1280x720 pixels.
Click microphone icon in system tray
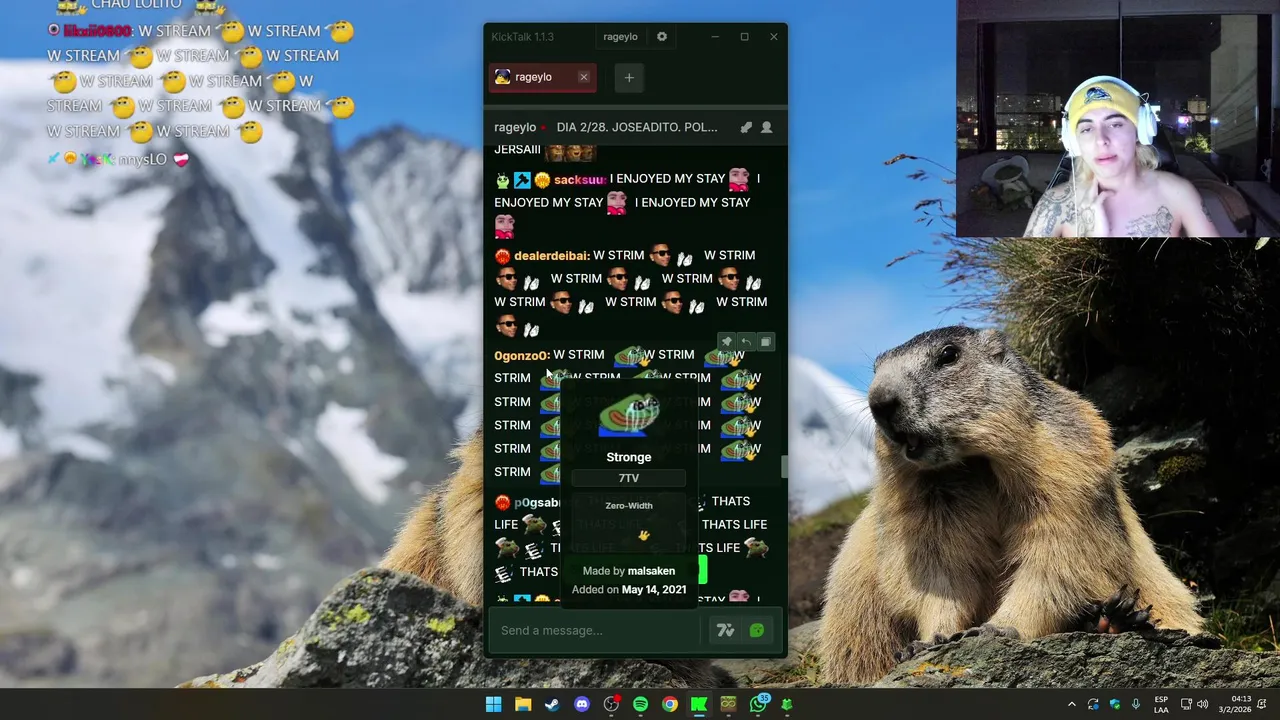pos(1136,704)
